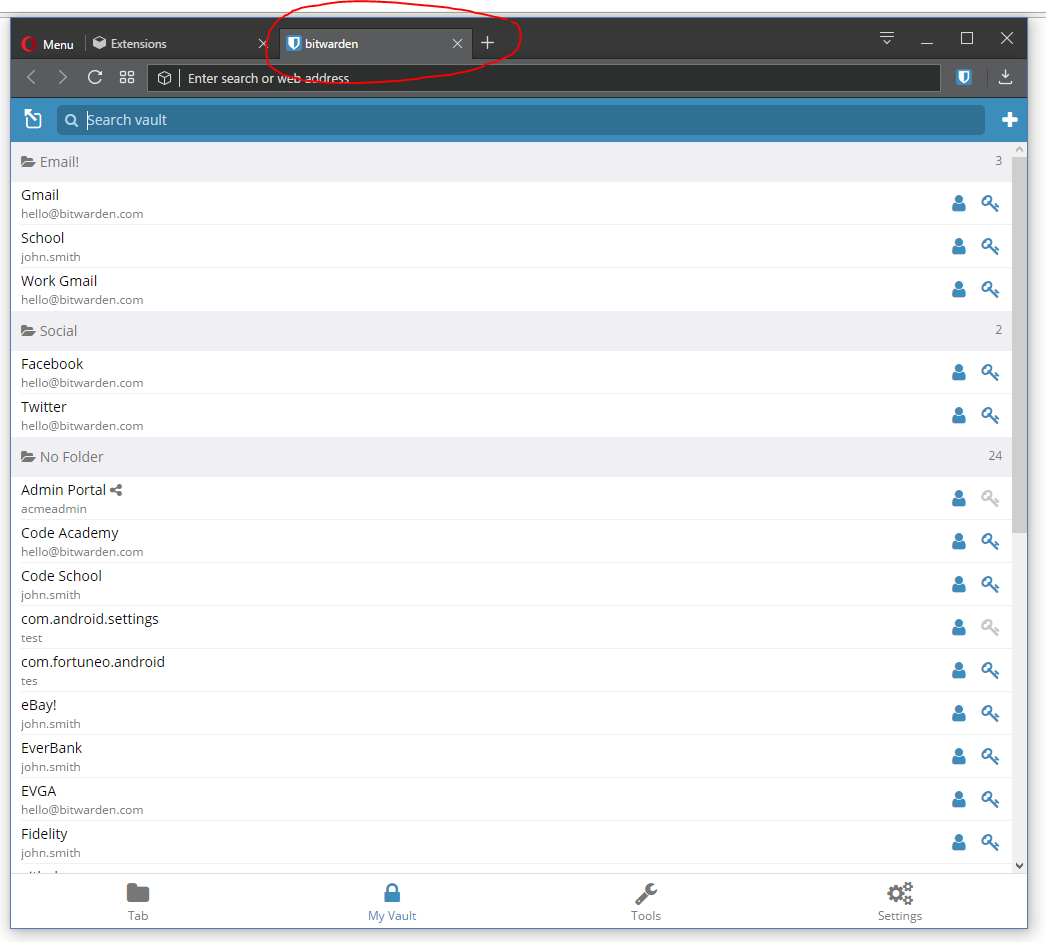This screenshot has width=1046, height=942.
Task: Click the Twitter user icon
Action: pyautogui.click(x=959, y=416)
